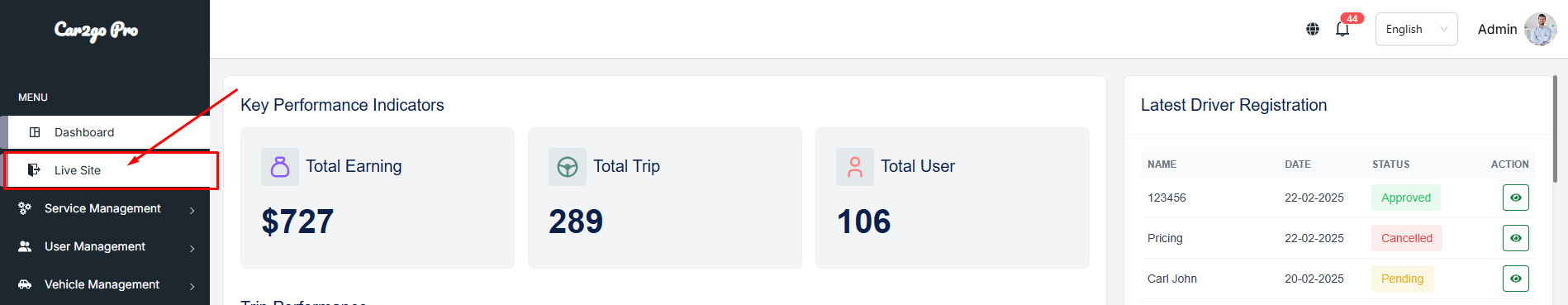
Task: Open the English language dropdown
Action: 1416,29
